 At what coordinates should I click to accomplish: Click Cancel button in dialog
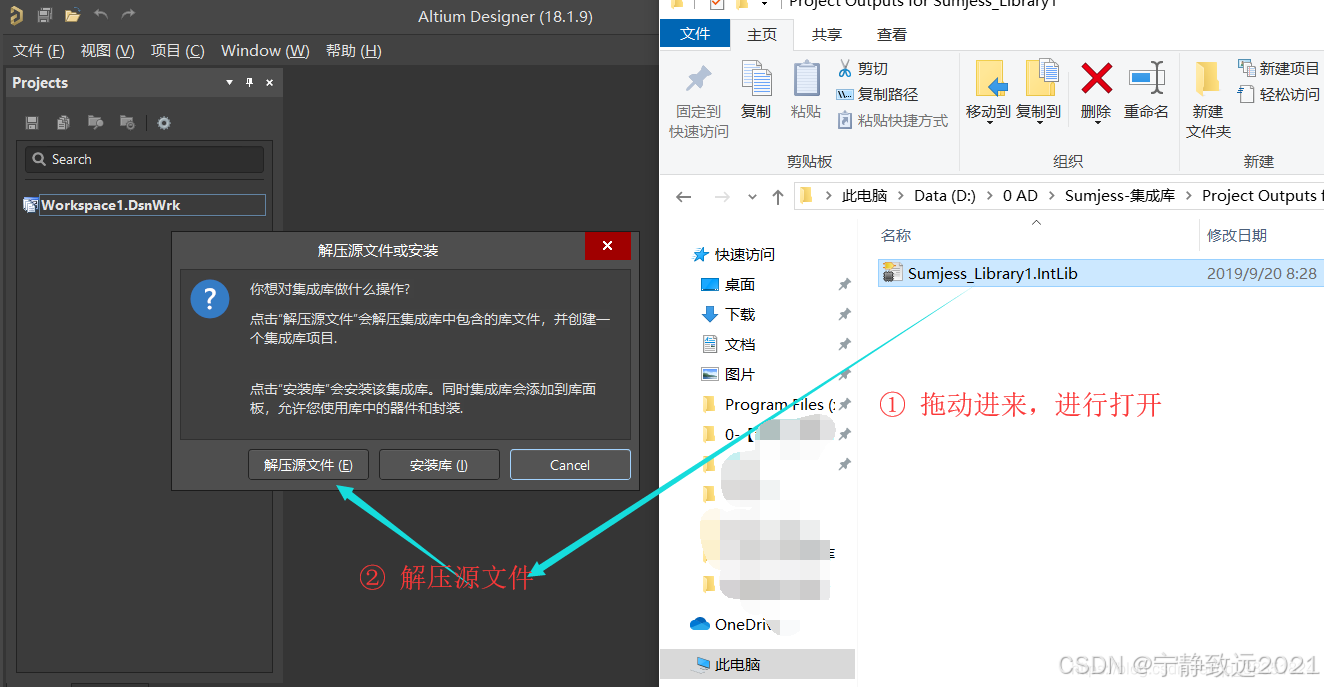[570, 465]
